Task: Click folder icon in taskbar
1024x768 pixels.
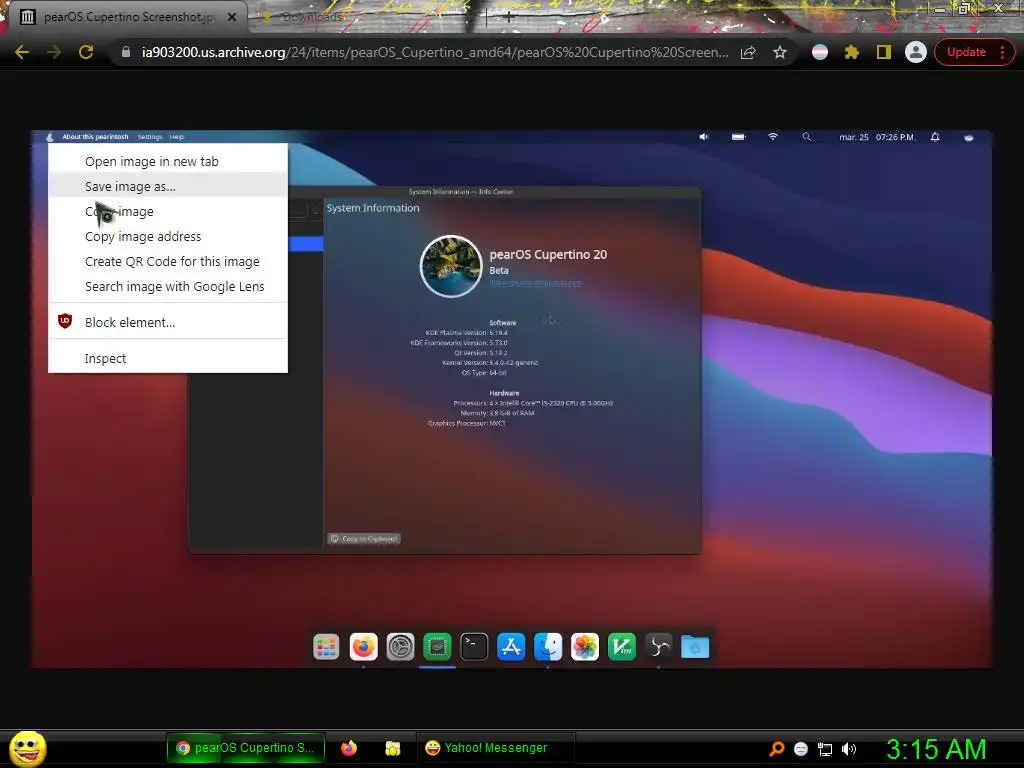Action: point(392,748)
